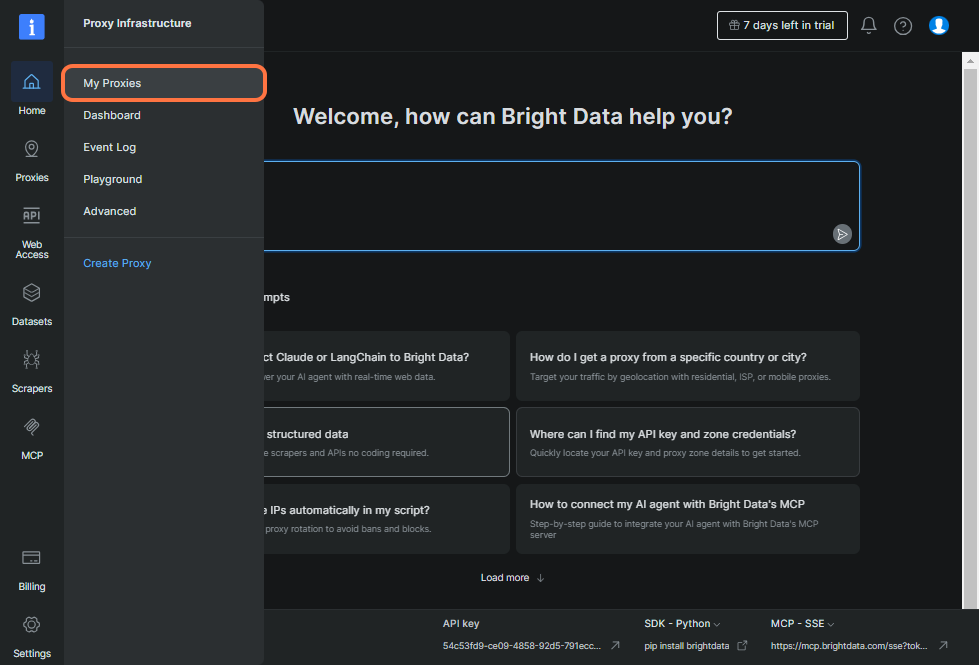This screenshot has width=979, height=665.
Task: Click the Proxy Infrastructure header text
Action: 137,23
